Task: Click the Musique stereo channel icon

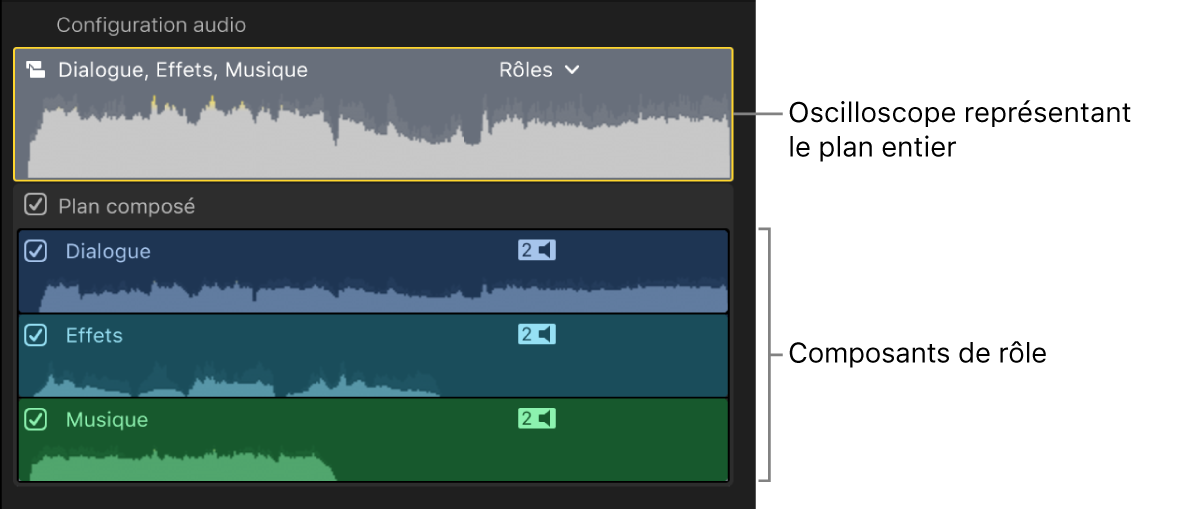Action: pyautogui.click(x=536, y=418)
